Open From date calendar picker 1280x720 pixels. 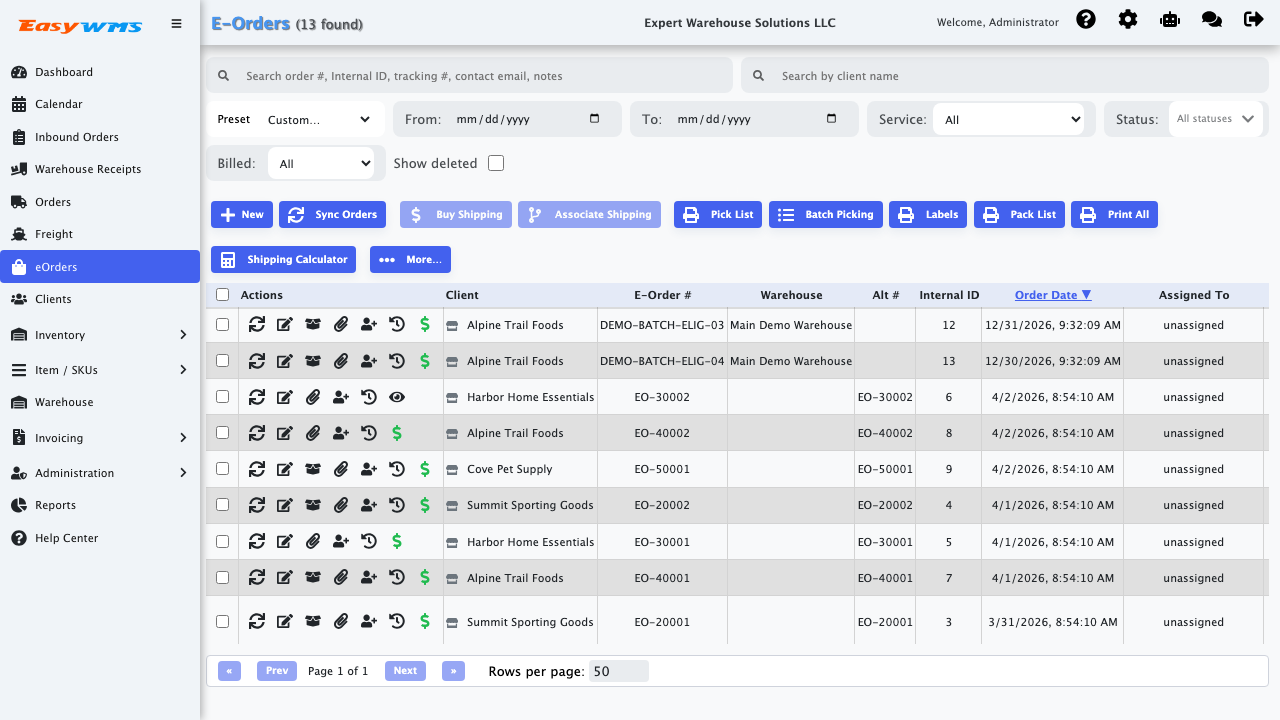(x=595, y=118)
